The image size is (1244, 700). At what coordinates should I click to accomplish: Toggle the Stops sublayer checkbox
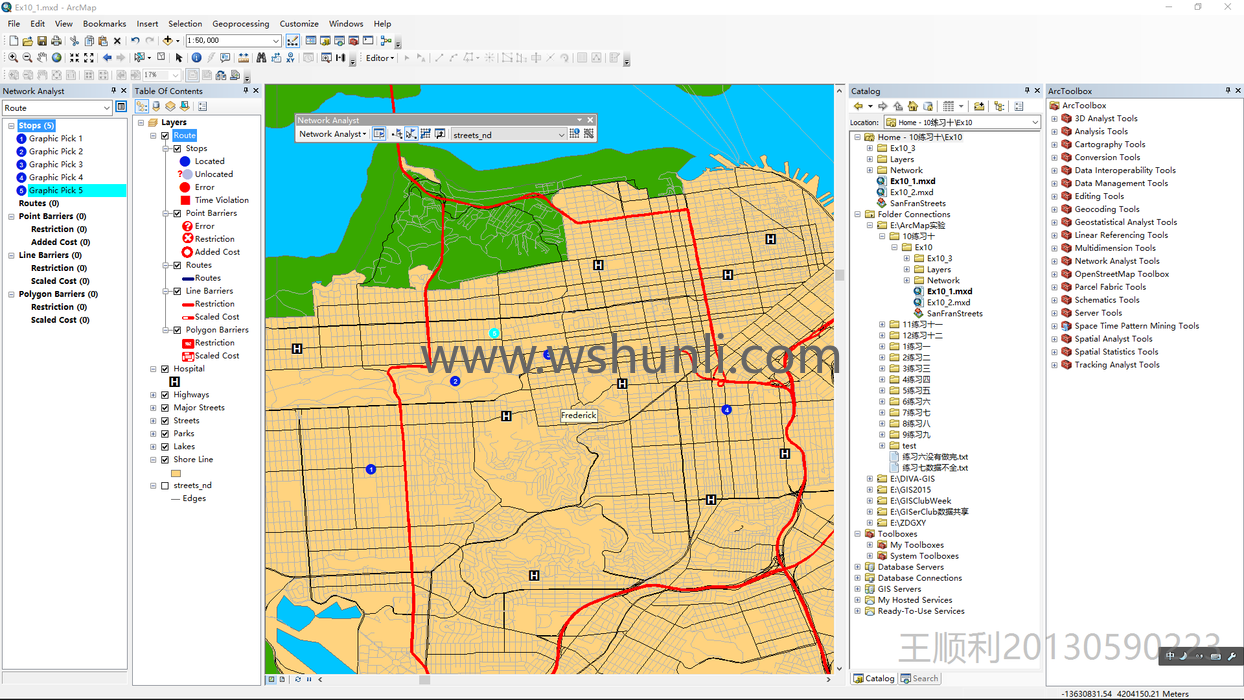[x=177, y=149]
